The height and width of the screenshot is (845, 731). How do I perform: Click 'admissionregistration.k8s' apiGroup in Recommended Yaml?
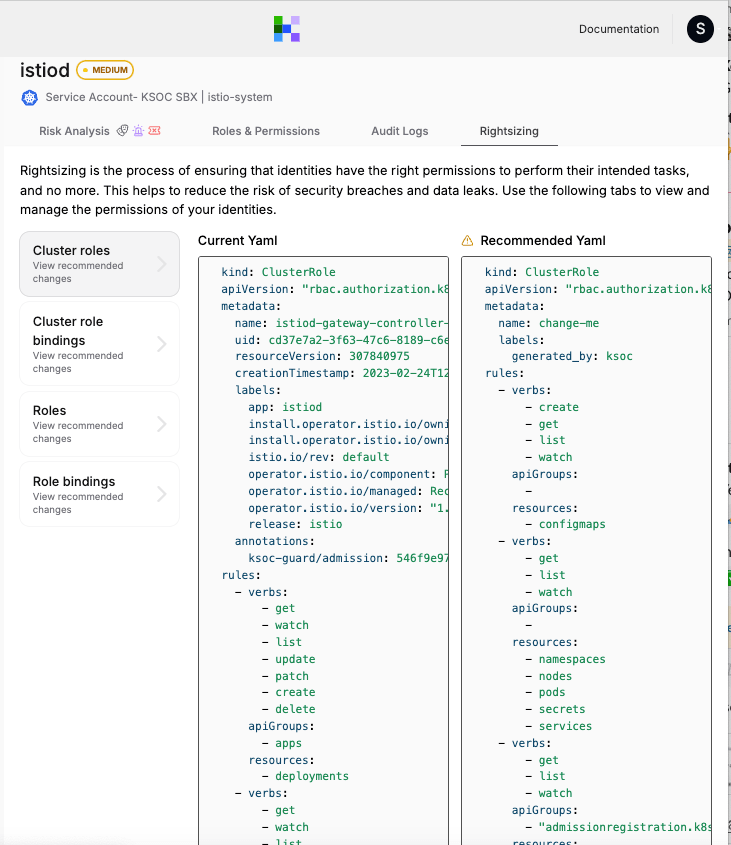(x=625, y=827)
